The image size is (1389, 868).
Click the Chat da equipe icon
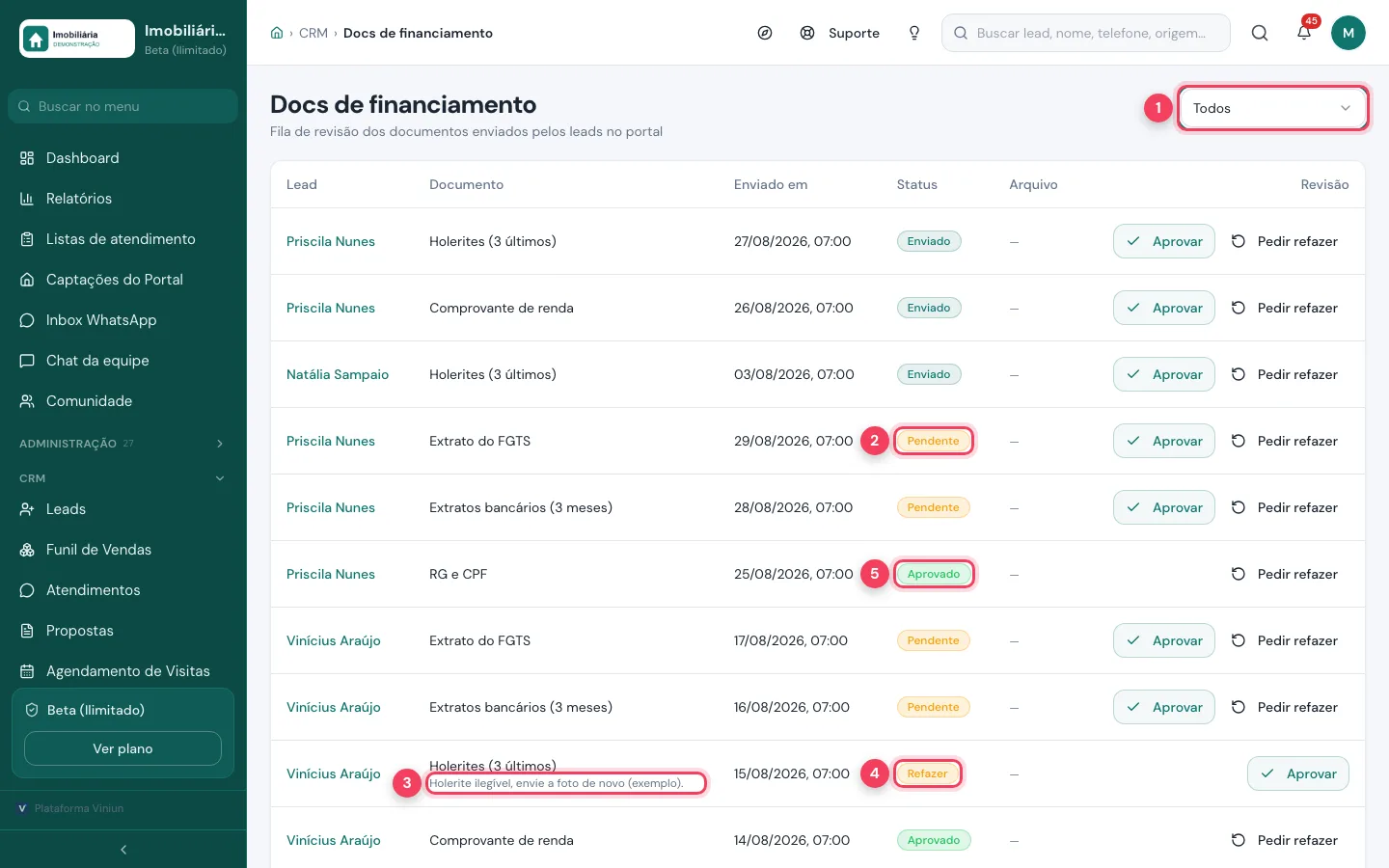pos(27,361)
